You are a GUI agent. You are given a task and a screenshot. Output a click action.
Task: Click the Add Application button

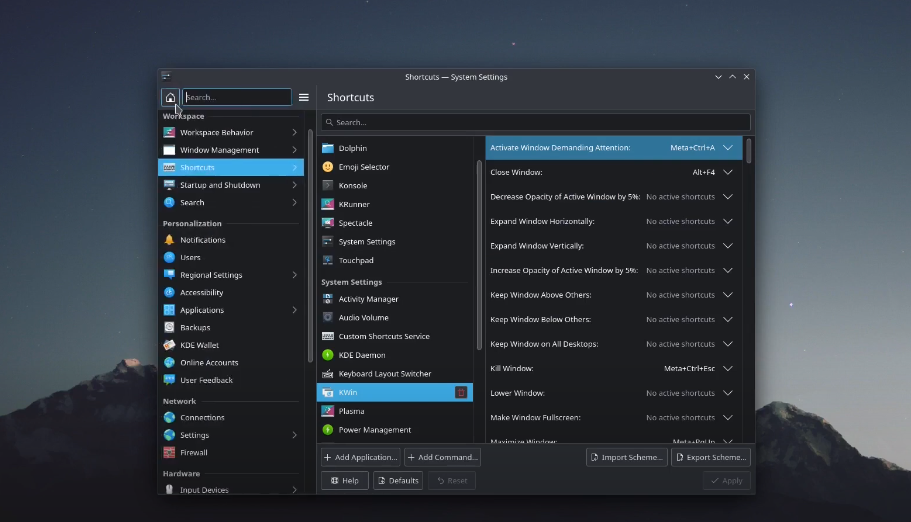[x=360, y=457]
